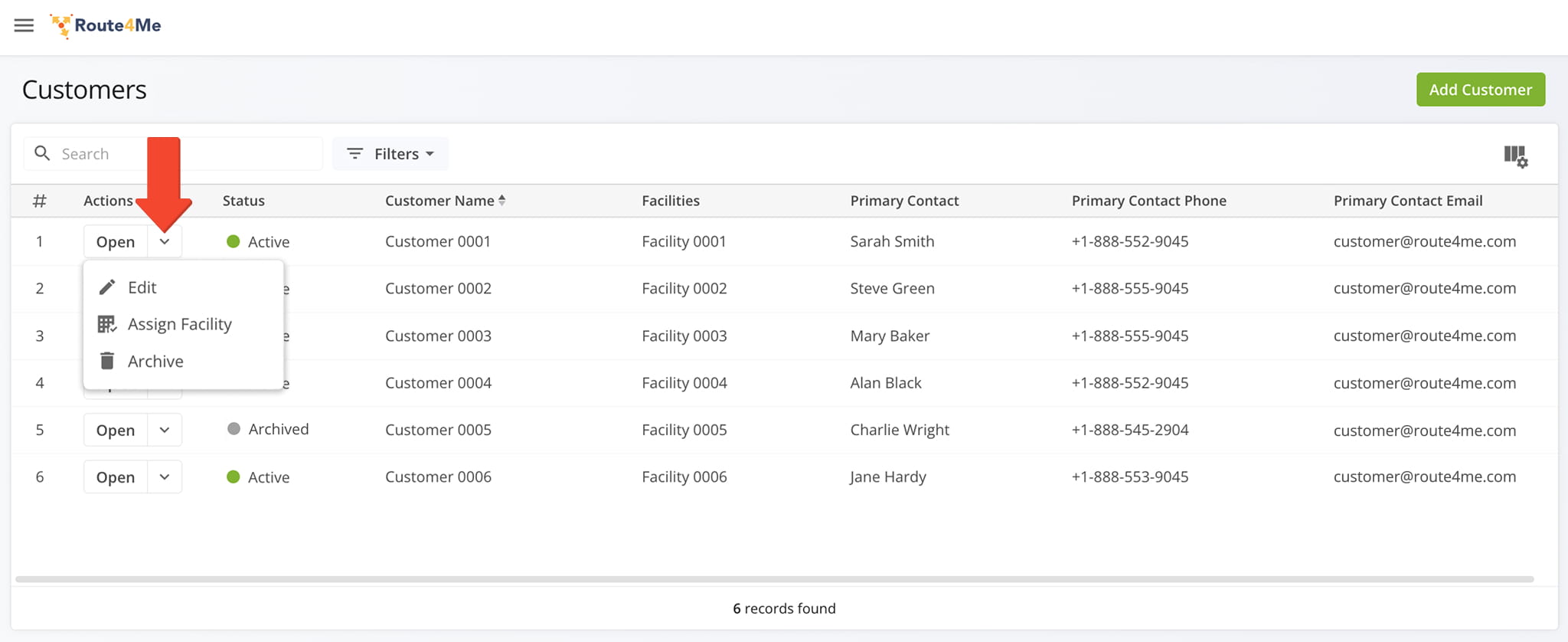This screenshot has width=1568, height=642.
Task: Click the Facility 0003 cell
Action: pos(684,336)
